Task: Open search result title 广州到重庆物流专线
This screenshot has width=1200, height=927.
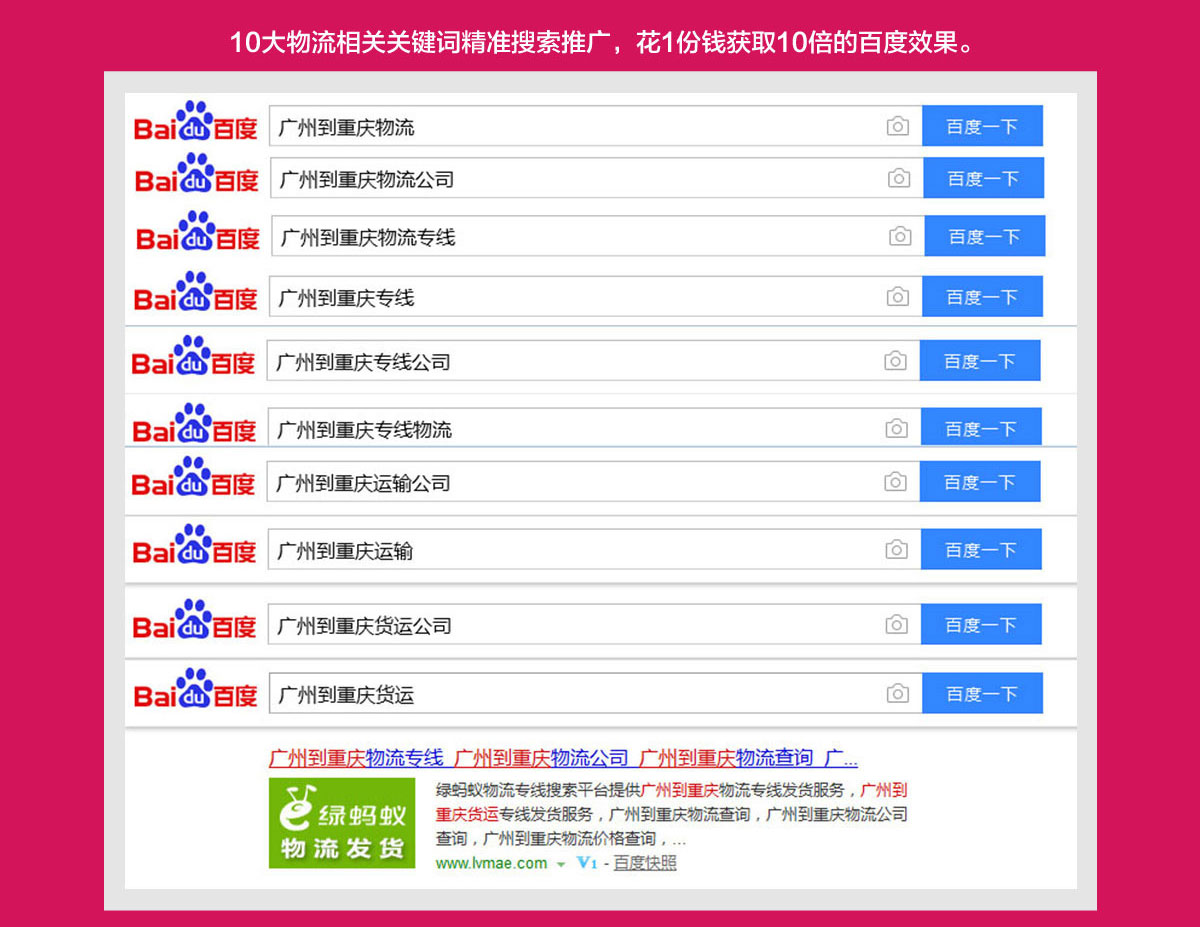Action: 356,758
